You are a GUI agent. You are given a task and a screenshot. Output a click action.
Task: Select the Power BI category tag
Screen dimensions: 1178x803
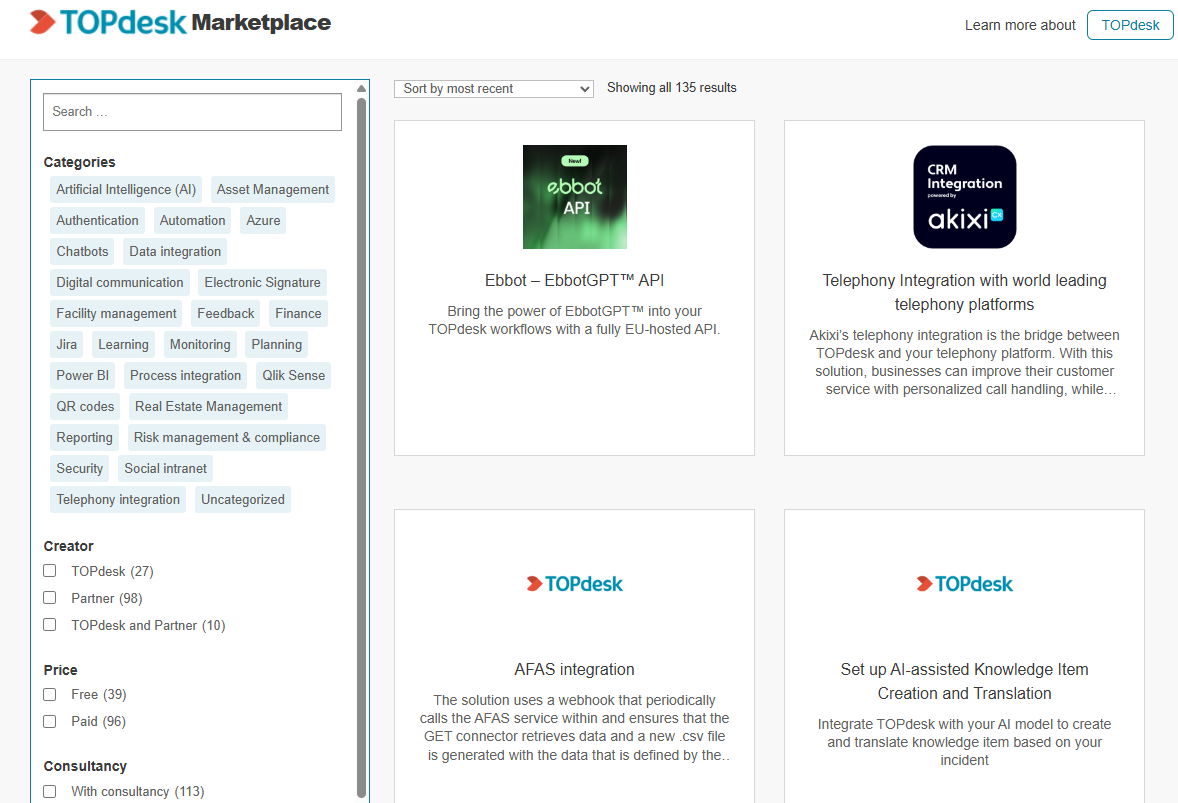83,375
